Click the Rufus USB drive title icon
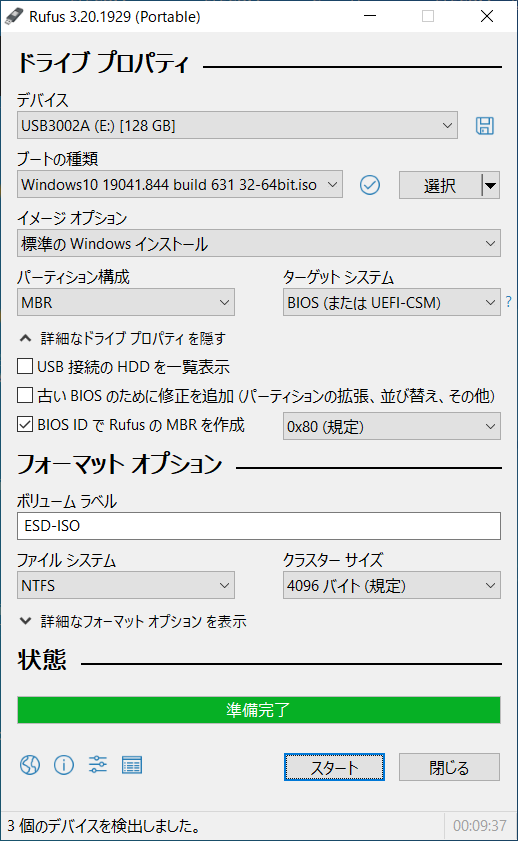518x841 pixels. [14, 17]
